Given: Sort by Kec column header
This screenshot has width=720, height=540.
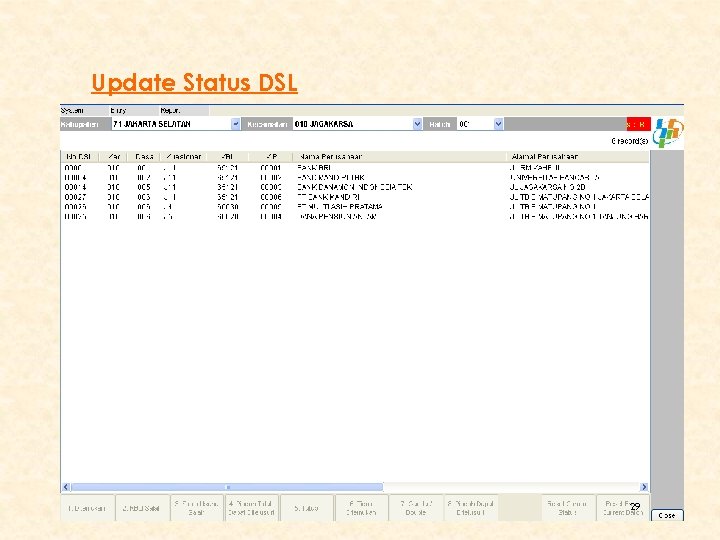Looking at the screenshot, I should coord(114,157).
